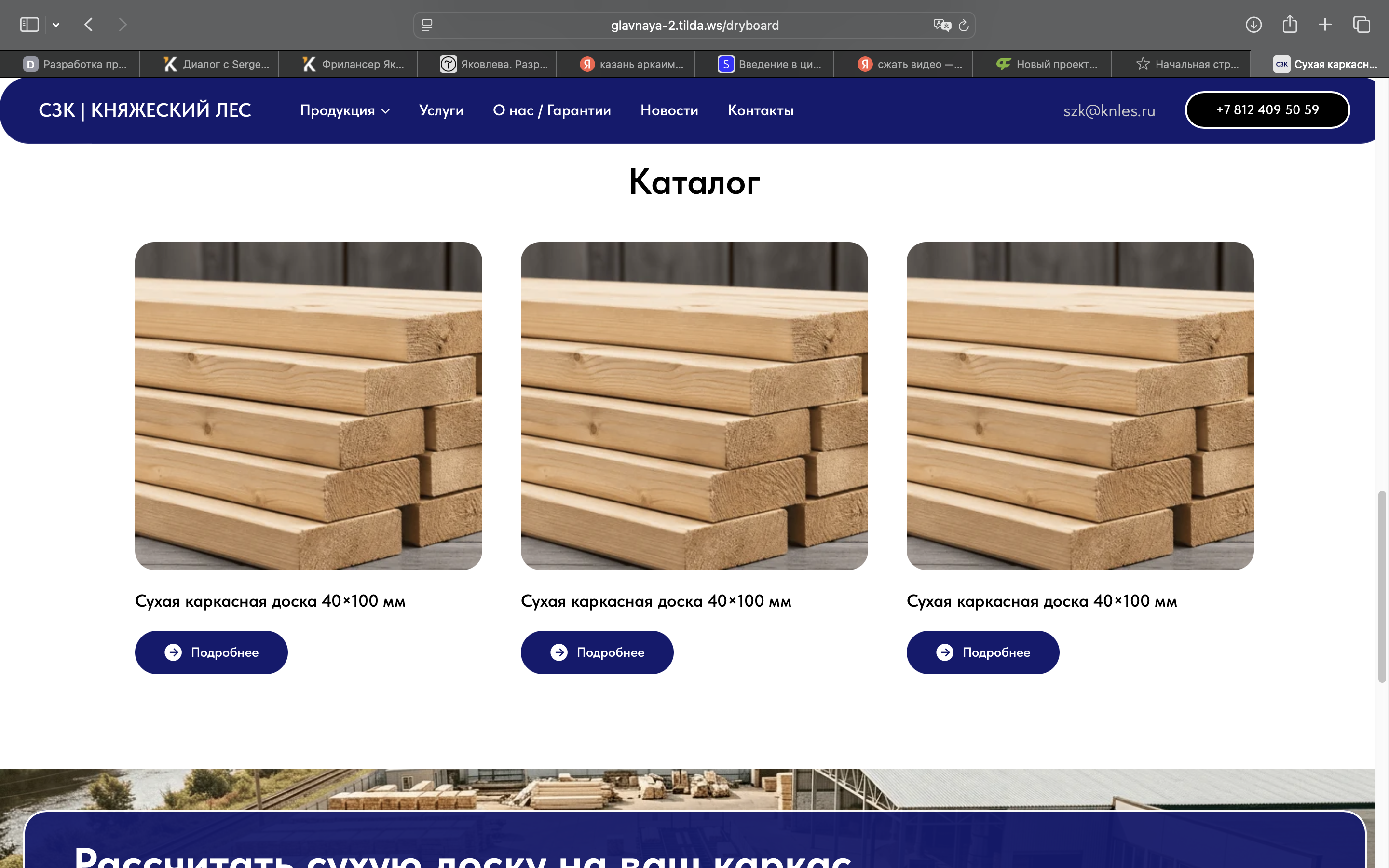The width and height of the screenshot is (1389, 868).
Task: Open the Share icon in toolbar
Action: [x=1290, y=24]
